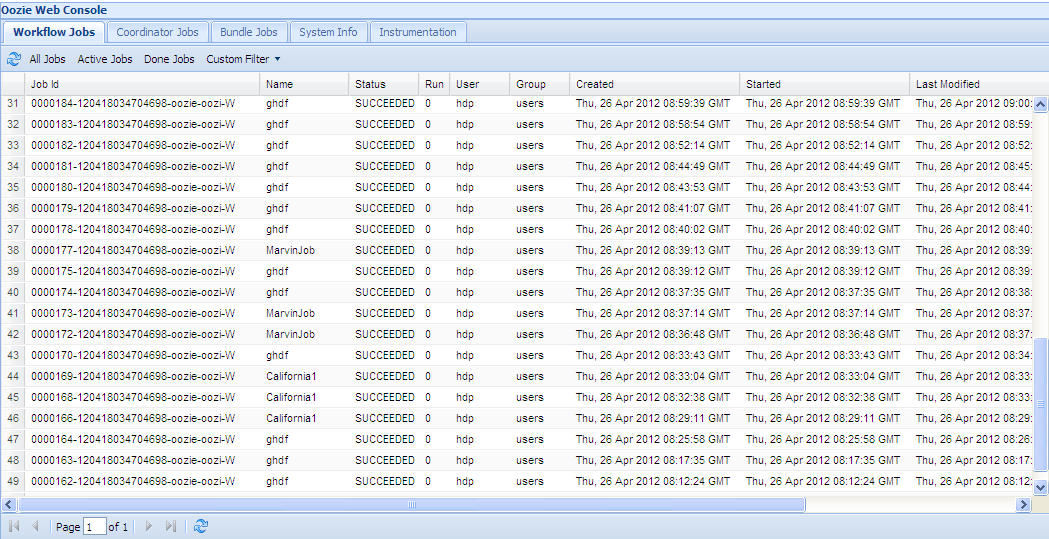Sort by Run column header

pyautogui.click(x=434, y=84)
